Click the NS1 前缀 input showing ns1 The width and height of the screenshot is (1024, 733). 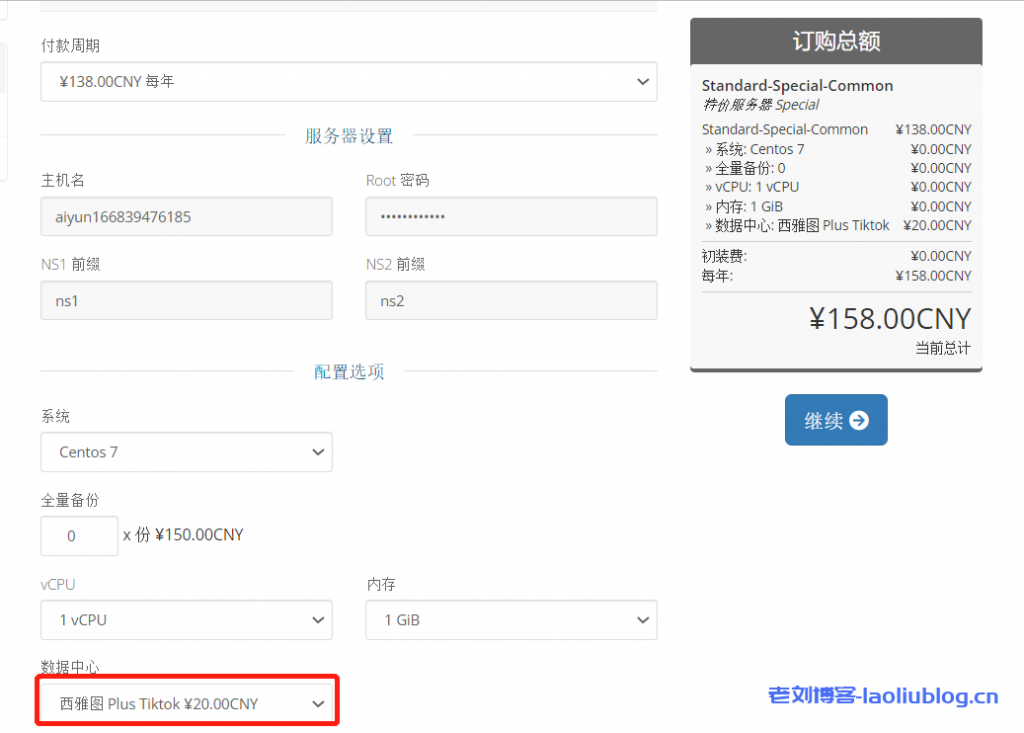[x=186, y=300]
